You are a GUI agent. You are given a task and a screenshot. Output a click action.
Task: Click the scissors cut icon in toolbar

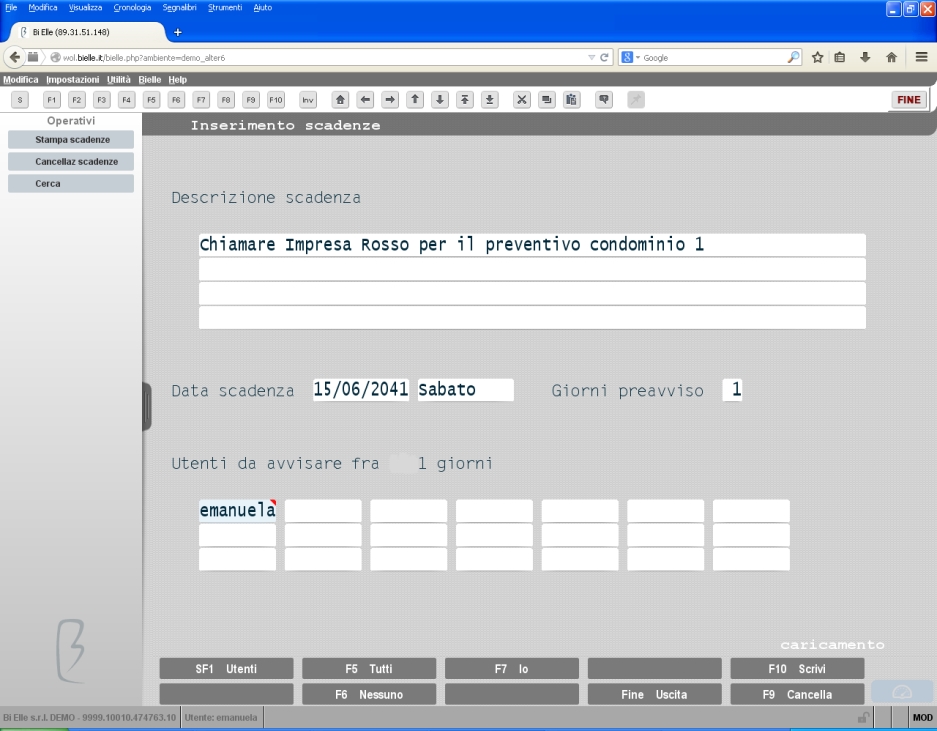pos(522,100)
